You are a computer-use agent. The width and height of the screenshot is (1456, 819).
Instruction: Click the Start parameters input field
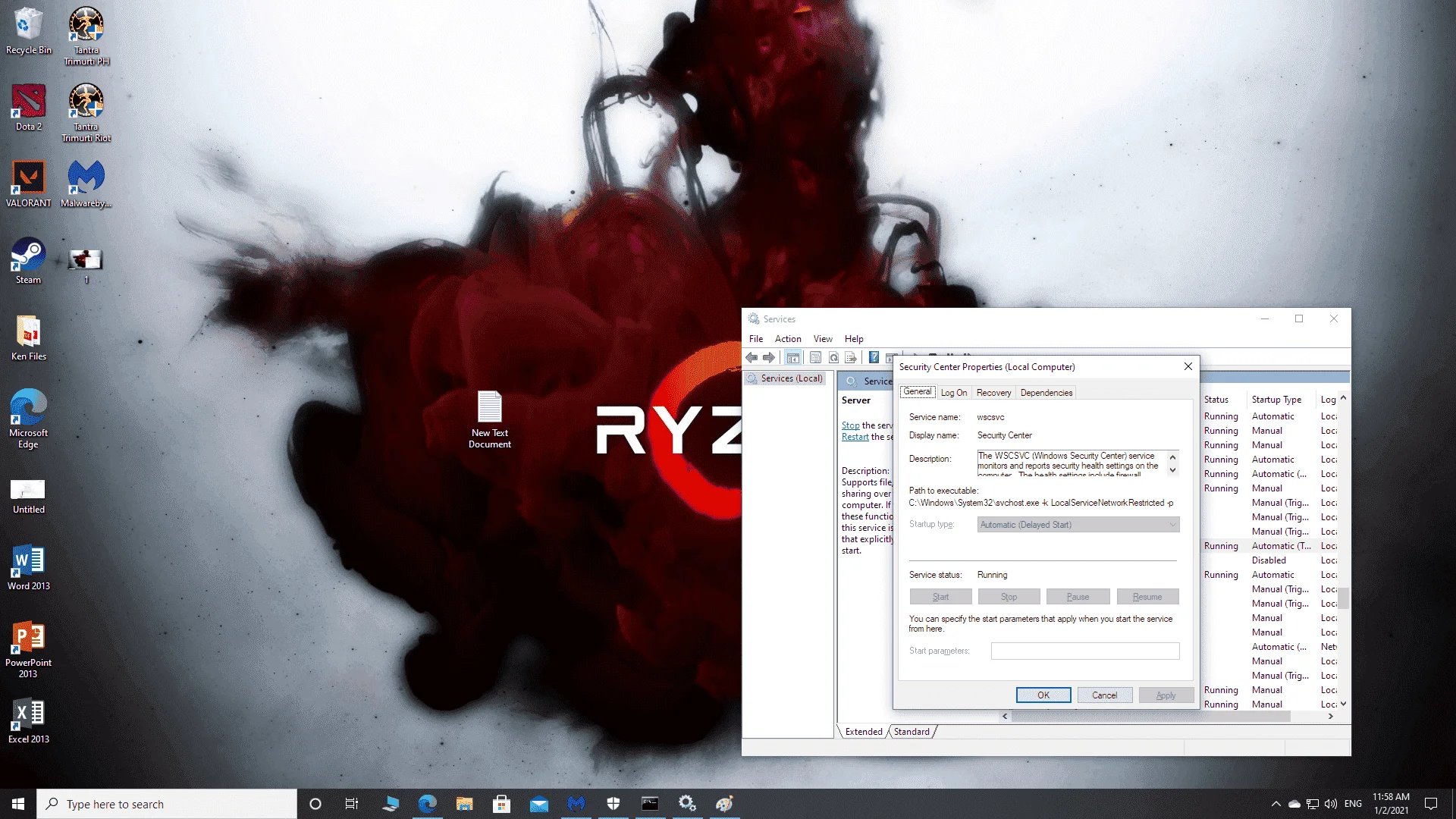pyautogui.click(x=1085, y=651)
